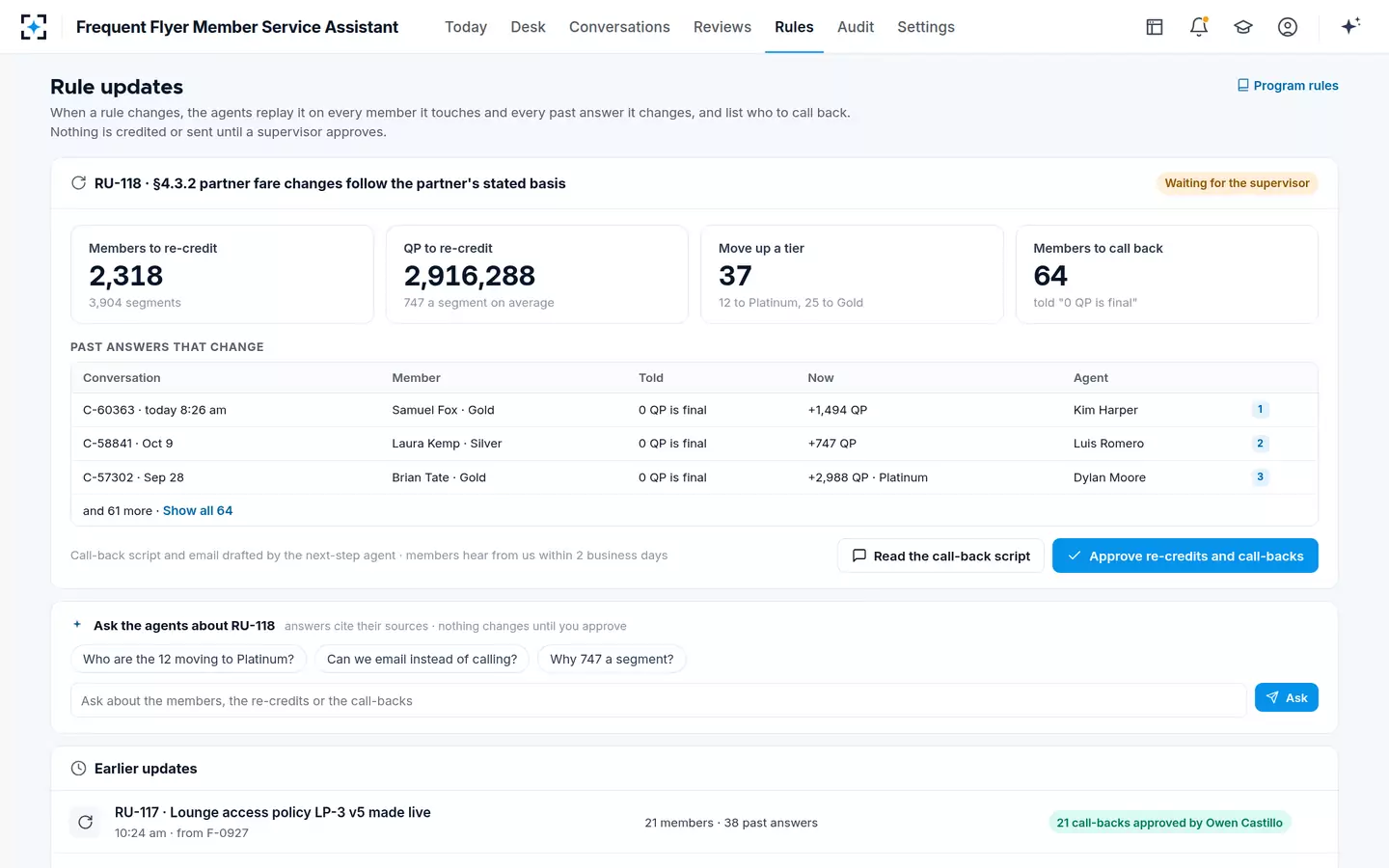Image resolution: width=1389 pixels, height=868 pixels.
Task: Click source badge 3 for Dylan Moore
Action: pos(1260,477)
